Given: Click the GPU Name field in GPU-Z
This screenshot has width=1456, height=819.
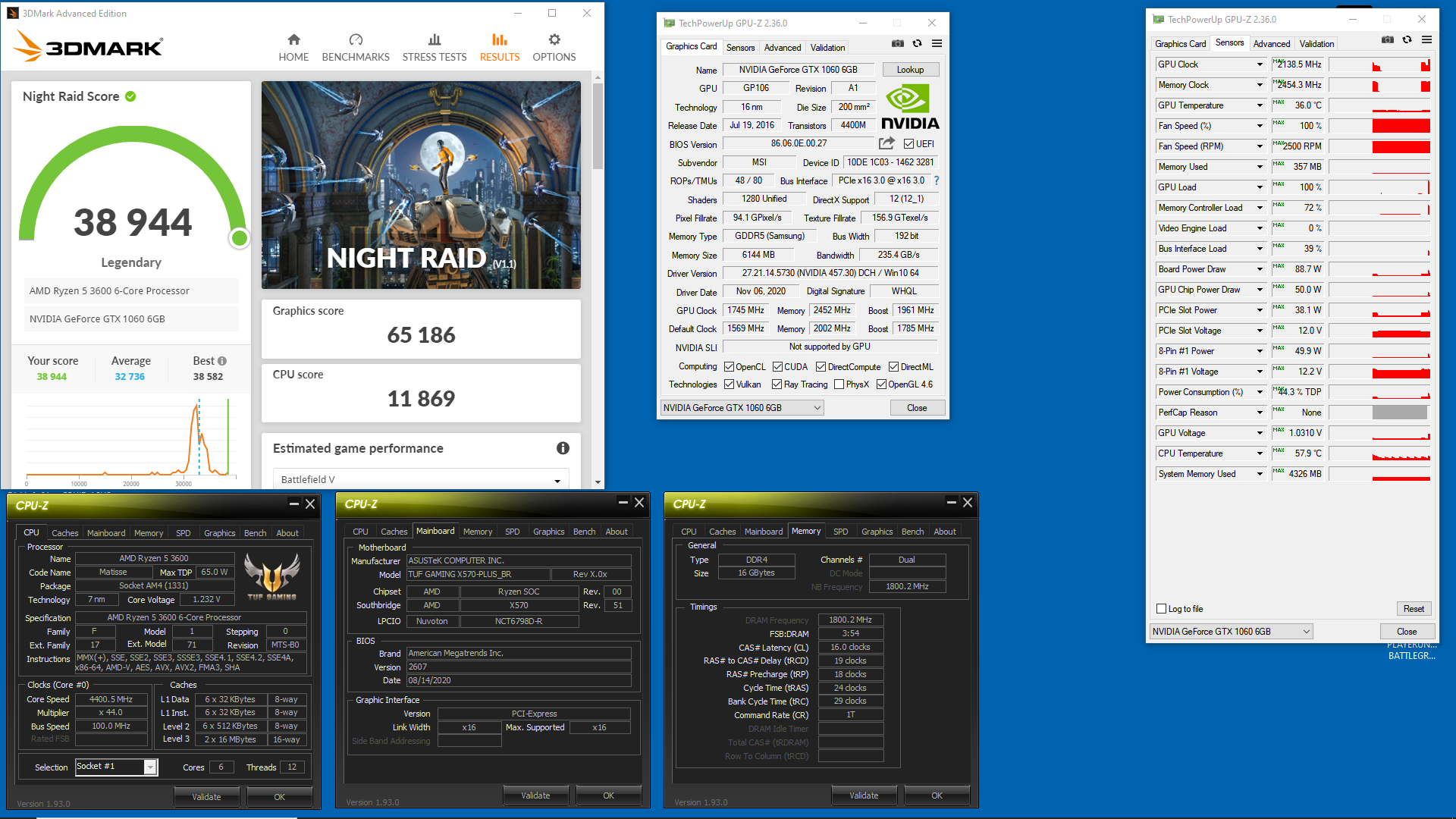Looking at the screenshot, I should tap(799, 70).
